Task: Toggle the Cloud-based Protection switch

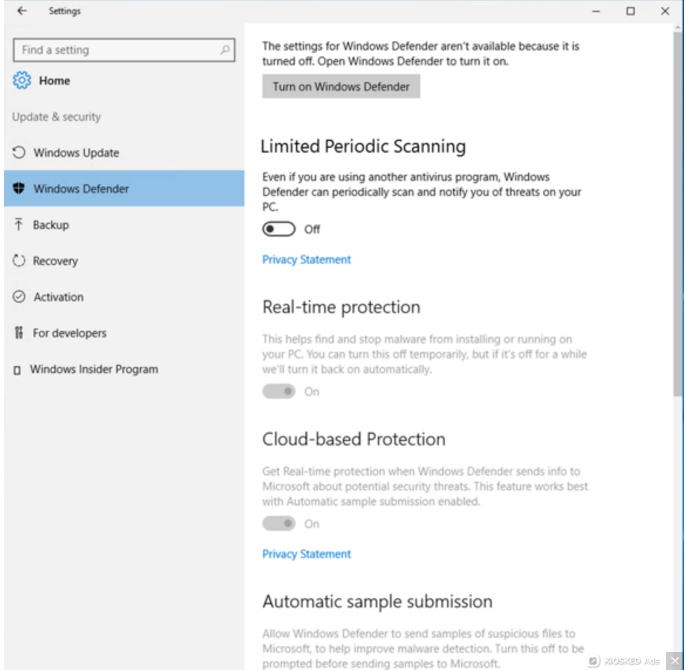Action: 279,523
